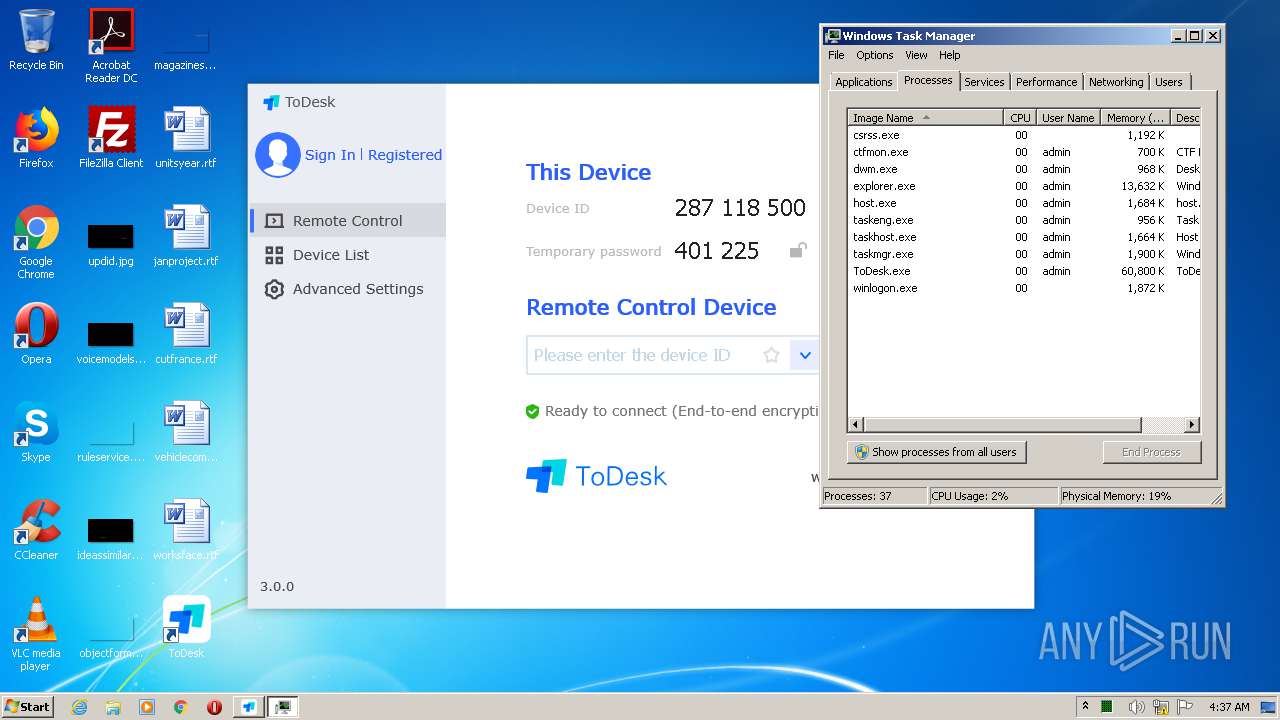
Task: Select csrss.exe process row
Action: [x=1024, y=135]
